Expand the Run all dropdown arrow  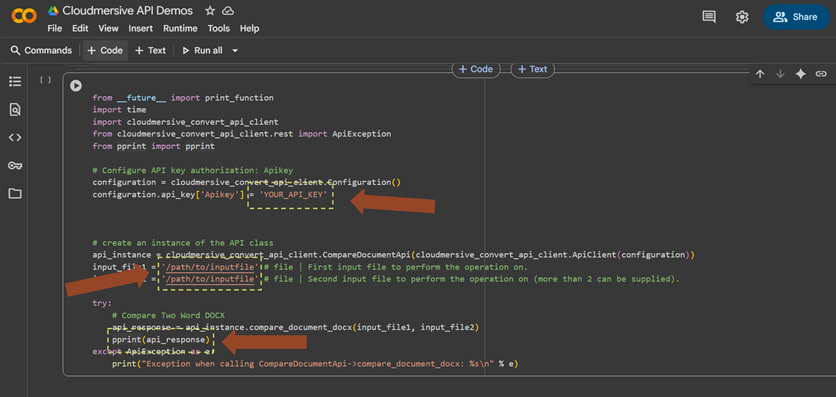click(x=235, y=51)
